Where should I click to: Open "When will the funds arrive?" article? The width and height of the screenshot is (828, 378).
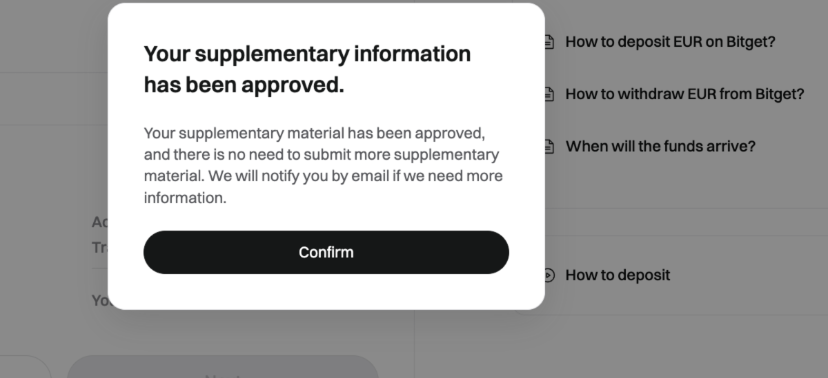[x=660, y=146]
